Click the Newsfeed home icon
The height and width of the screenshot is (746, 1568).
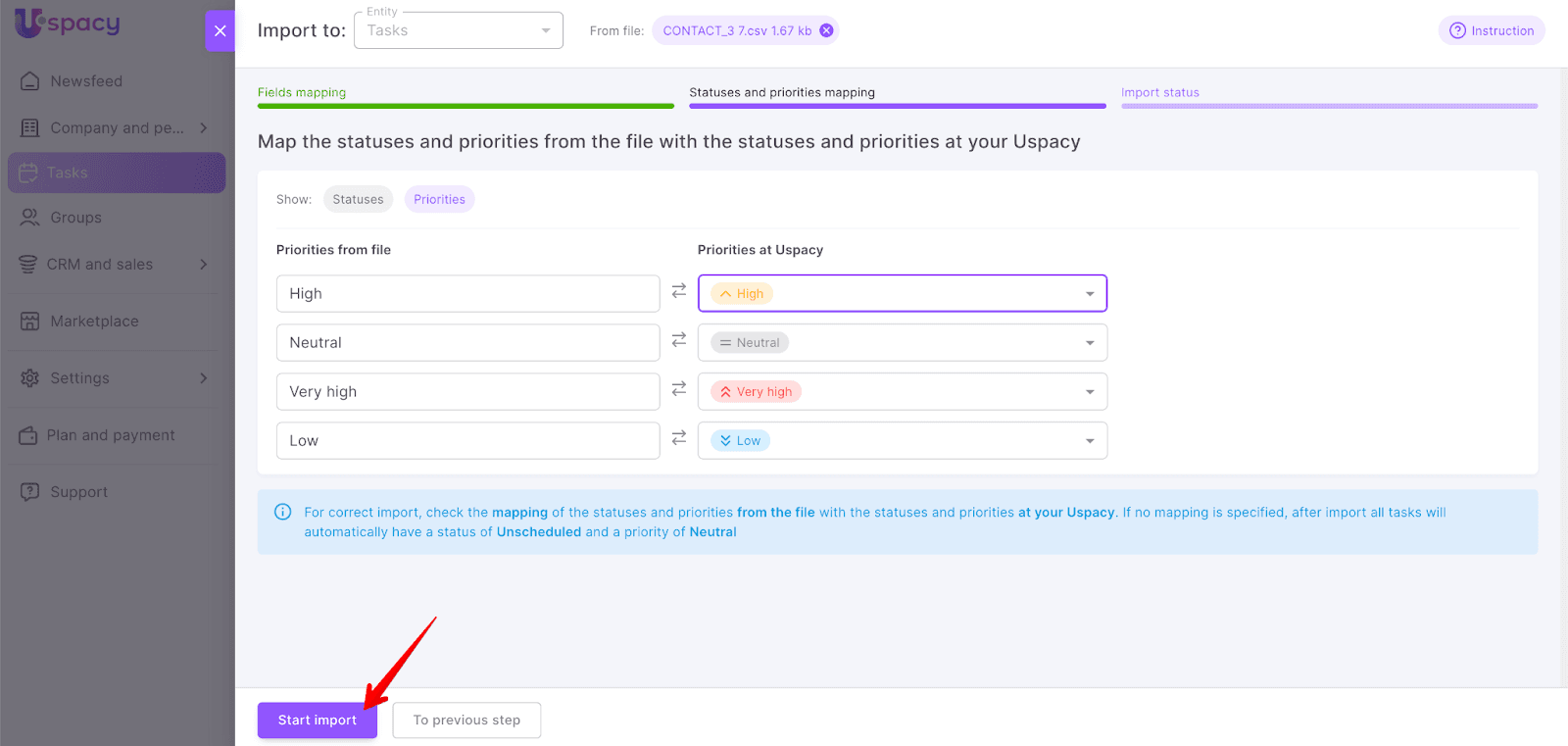[30, 81]
